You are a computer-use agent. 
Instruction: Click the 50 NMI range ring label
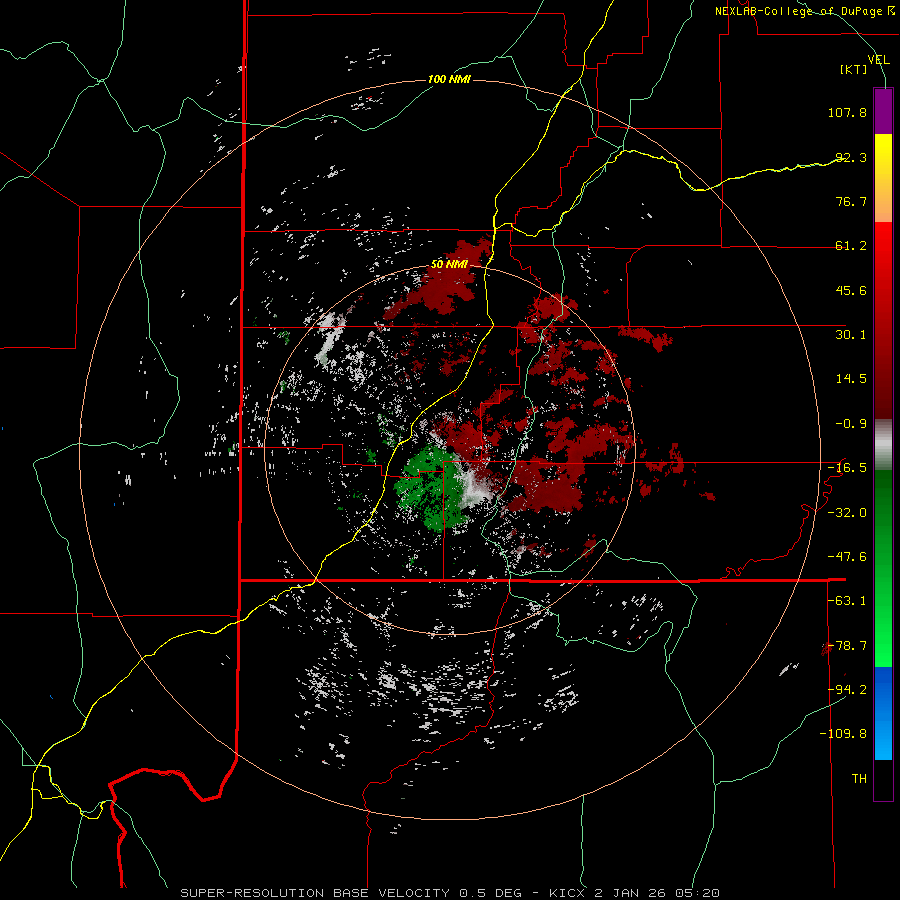point(449,264)
